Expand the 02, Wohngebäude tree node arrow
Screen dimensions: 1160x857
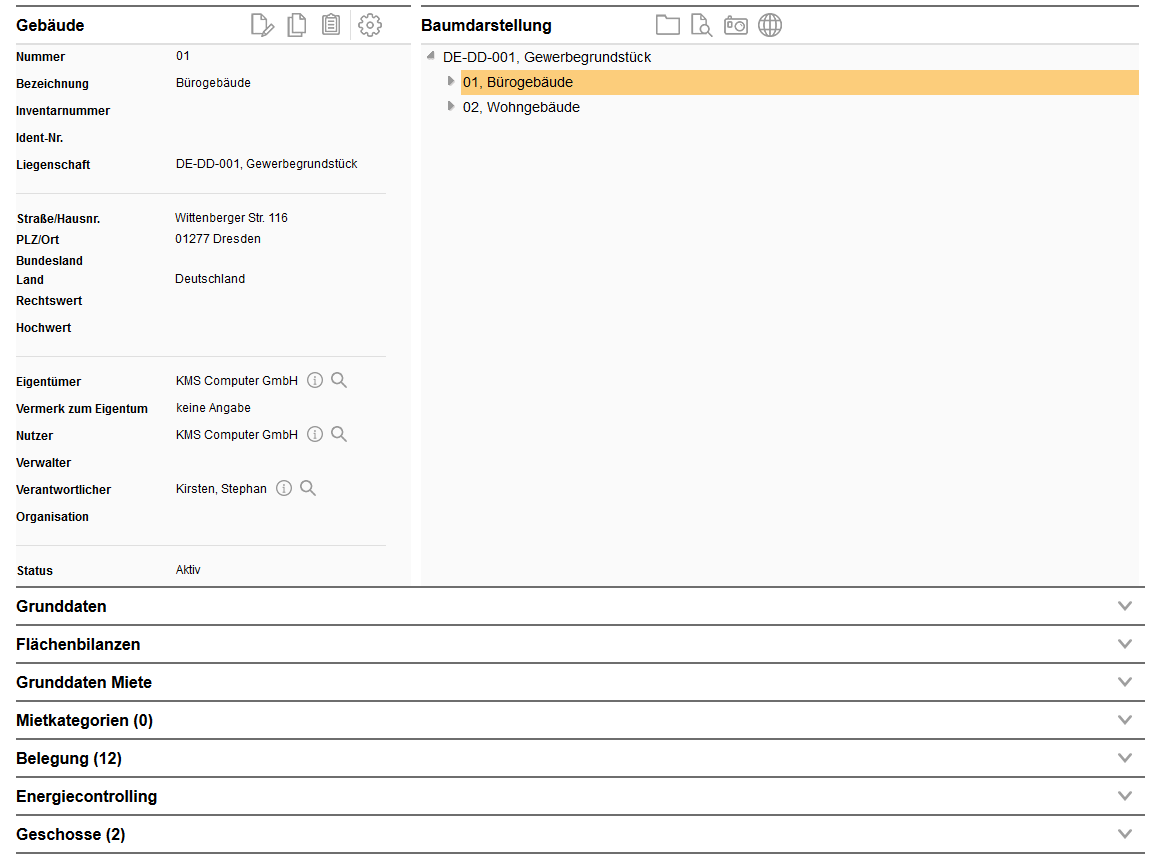[450, 106]
